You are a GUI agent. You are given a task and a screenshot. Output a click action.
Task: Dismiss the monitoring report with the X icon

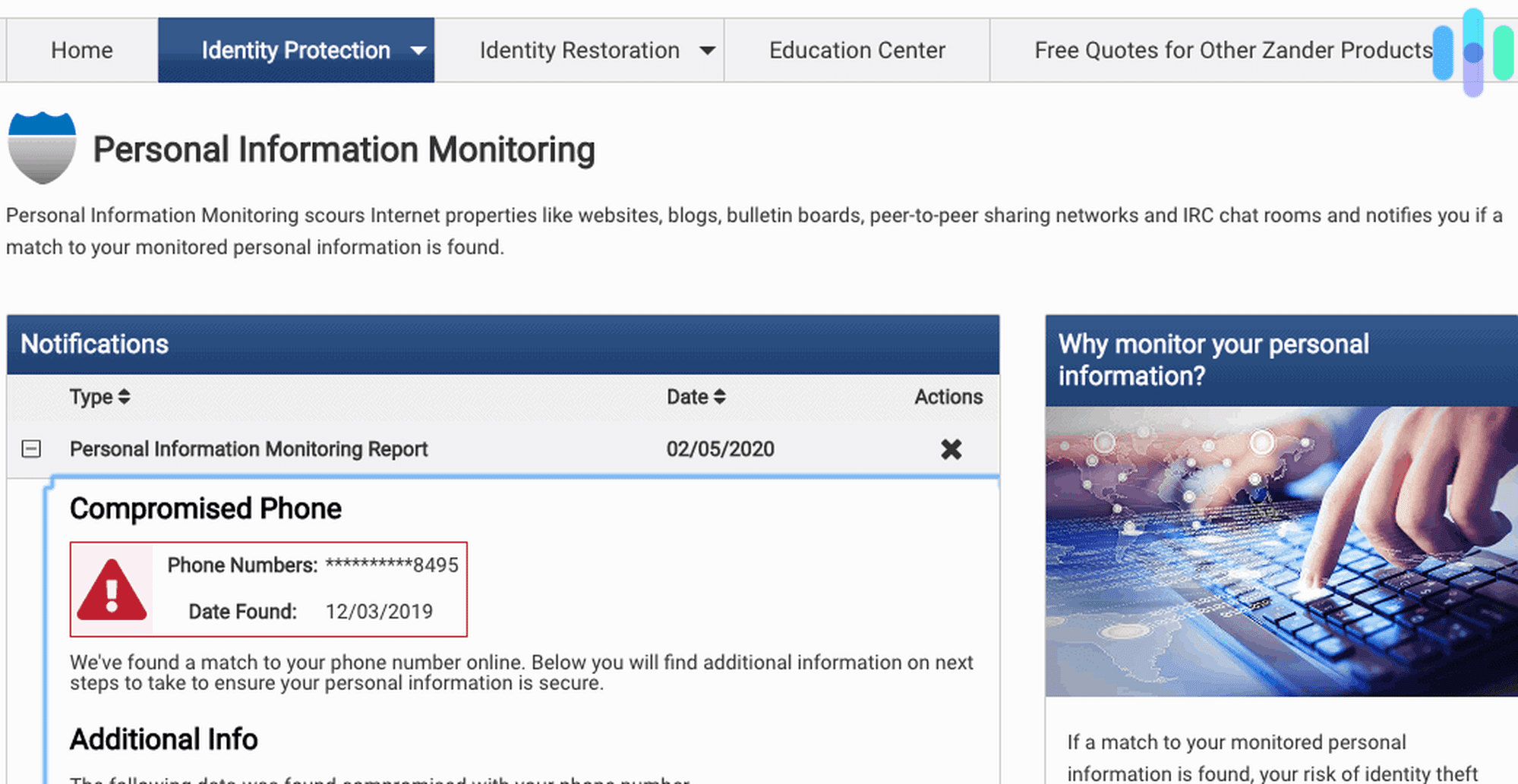pyautogui.click(x=951, y=449)
